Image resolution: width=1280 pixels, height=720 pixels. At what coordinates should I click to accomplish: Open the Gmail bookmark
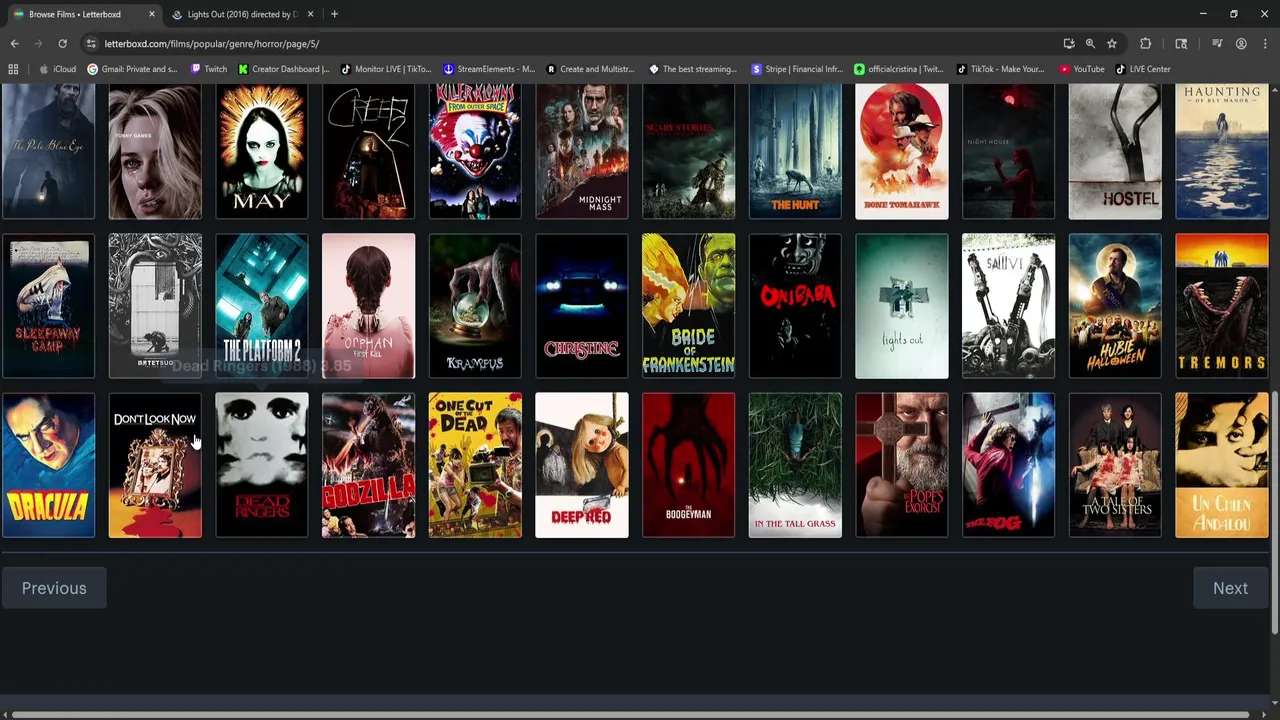tap(133, 69)
